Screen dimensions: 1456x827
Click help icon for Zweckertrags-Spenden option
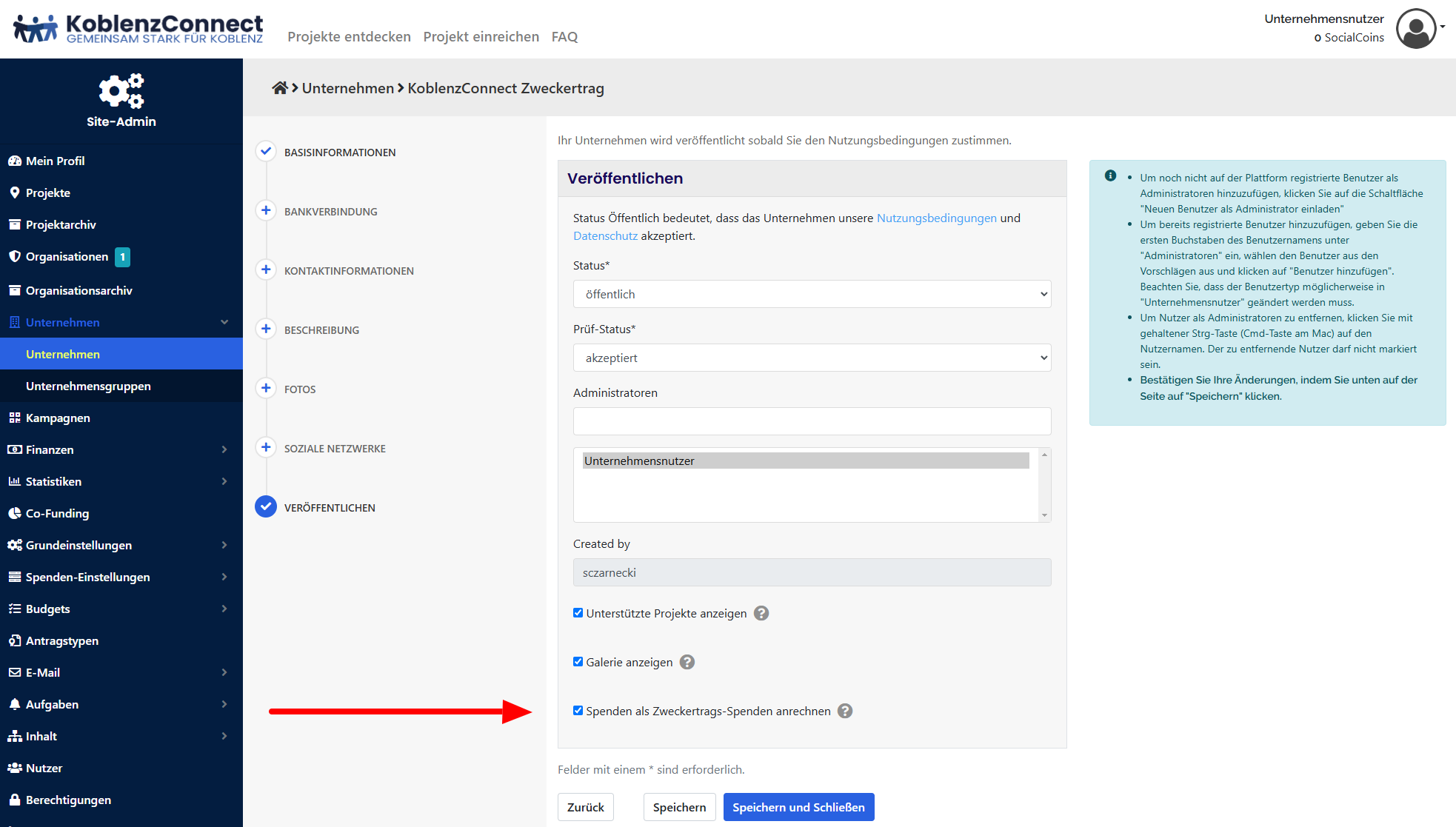[845, 711]
